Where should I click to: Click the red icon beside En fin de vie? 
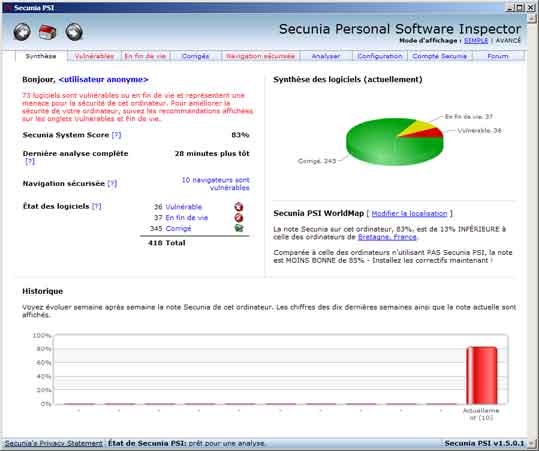(239, 218)
